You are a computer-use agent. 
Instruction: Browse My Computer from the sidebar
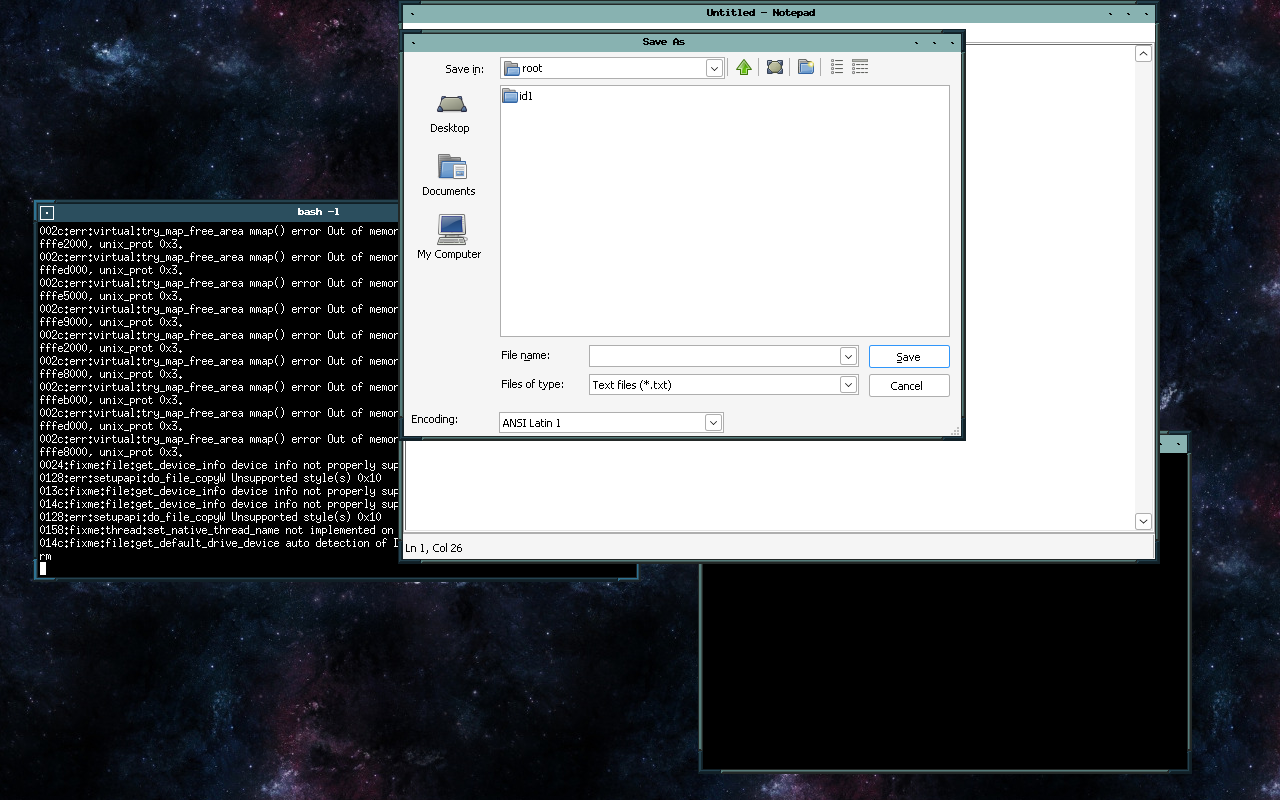(449, 238)
